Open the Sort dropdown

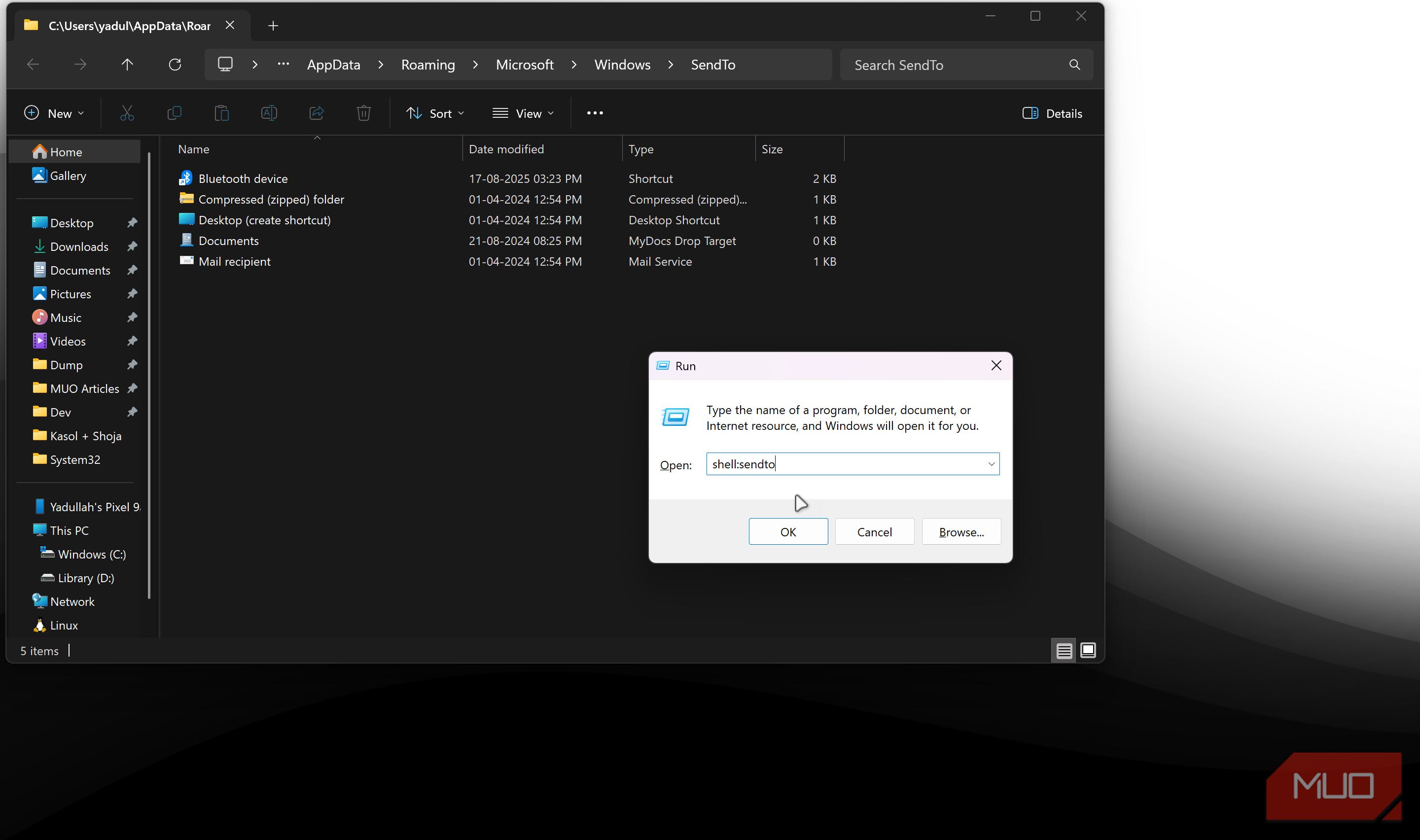click(x=435, y=113)
